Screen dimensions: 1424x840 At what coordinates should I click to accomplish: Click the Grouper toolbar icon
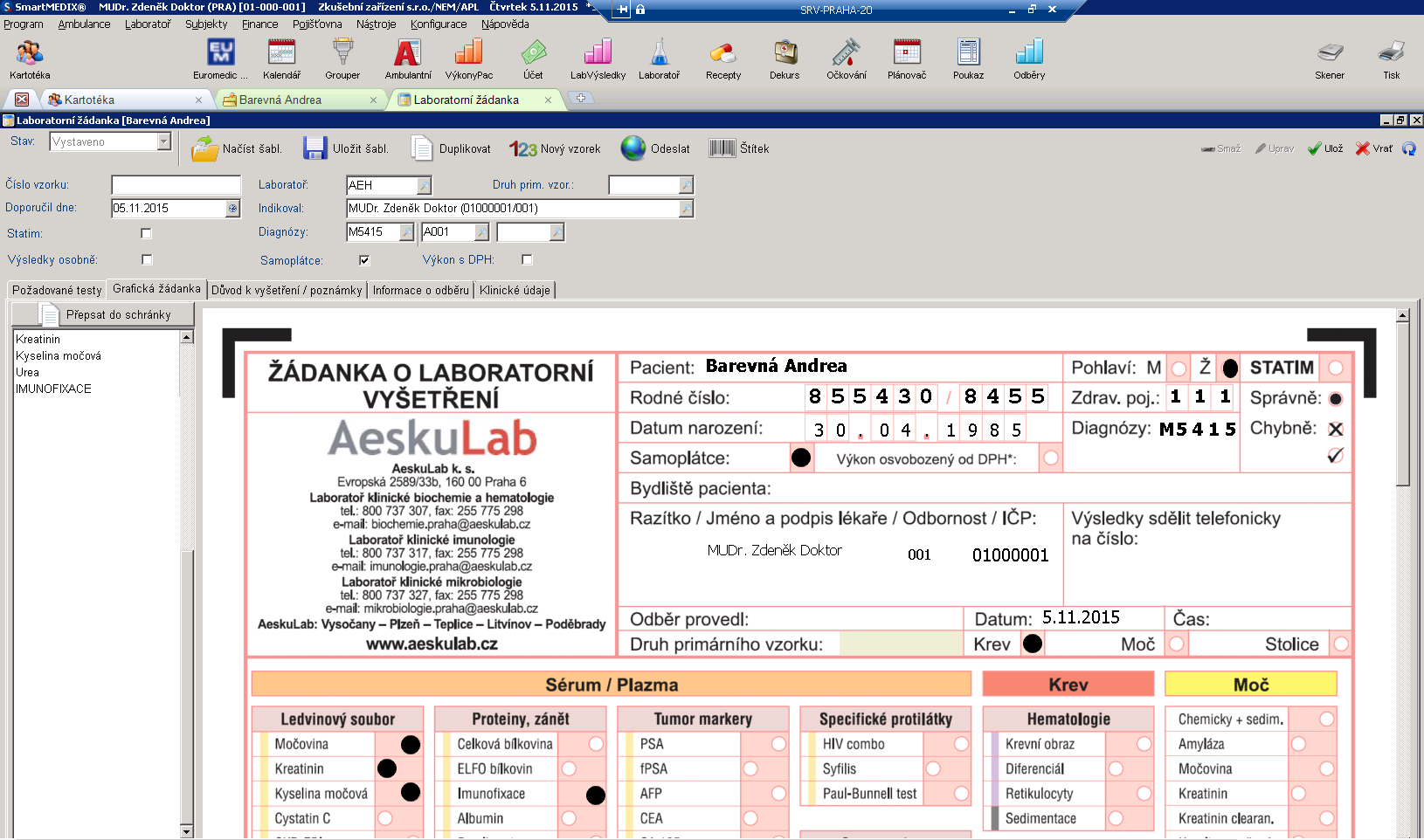tap(342, 59)
